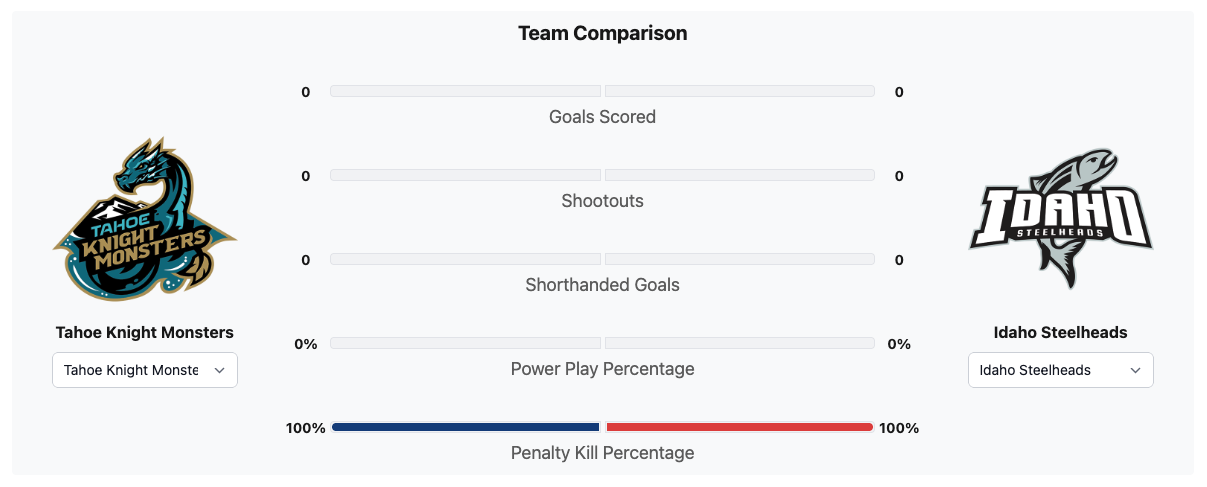Image resolution: width=1207 pixels, height=487 pixels.
Task: Click the right Shorthanded Goals progress bar
Action: pyautogui.click(x=740, y=259)
